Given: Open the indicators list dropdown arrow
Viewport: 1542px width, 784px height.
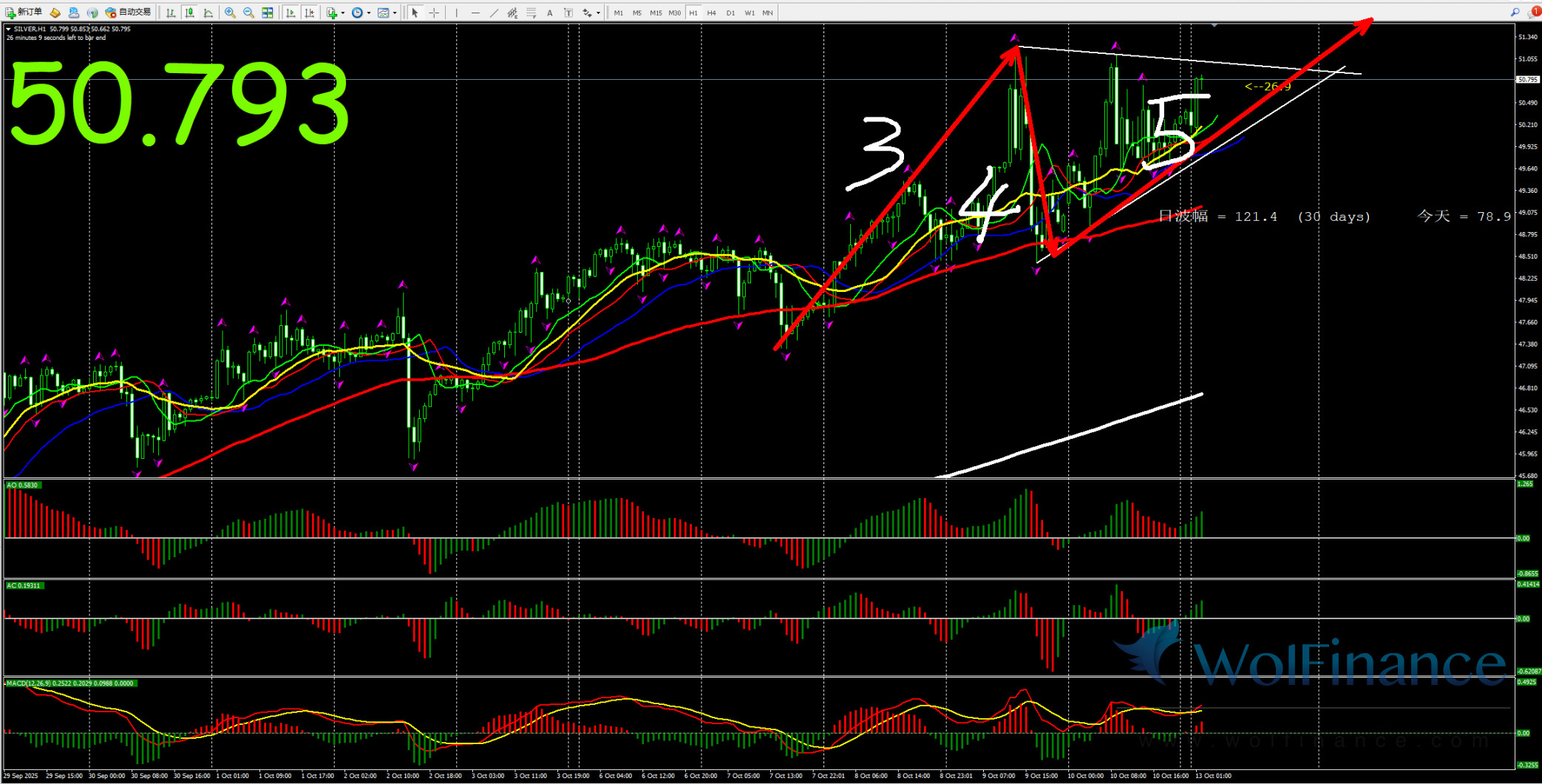Looking at the screenshot, I should (342, 13).
